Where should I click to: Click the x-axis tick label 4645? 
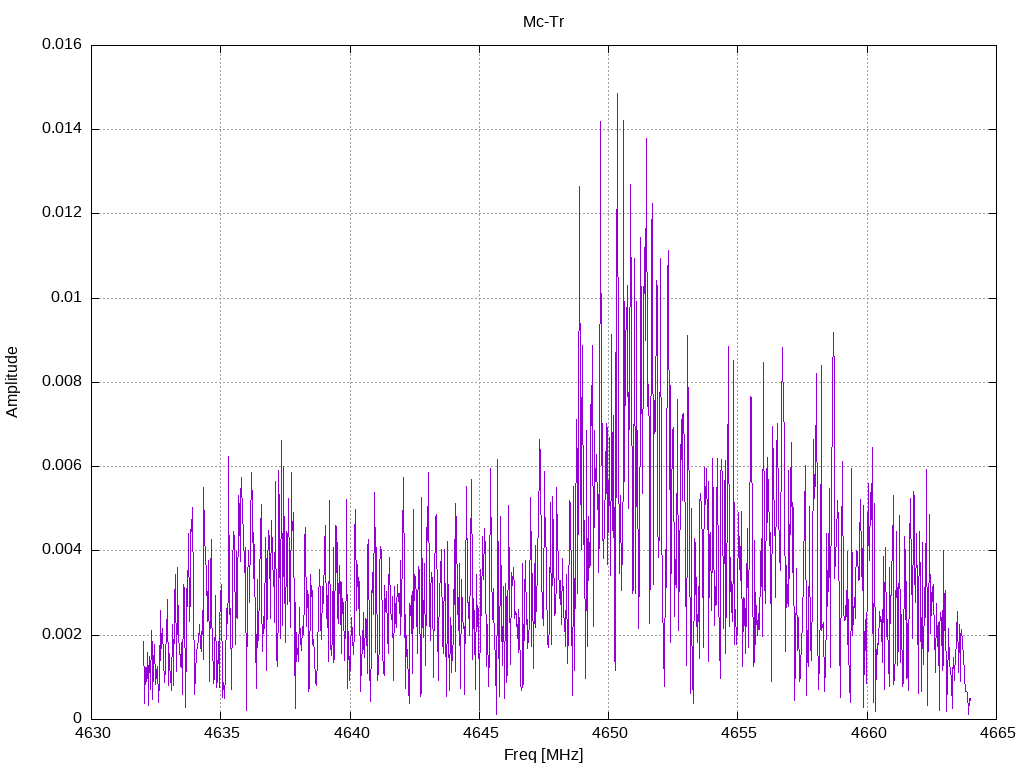tap(480, 733)
